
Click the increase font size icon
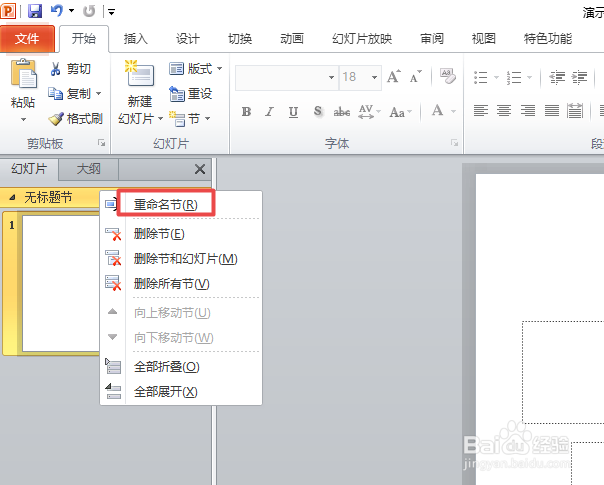click(x=394, y=77)
